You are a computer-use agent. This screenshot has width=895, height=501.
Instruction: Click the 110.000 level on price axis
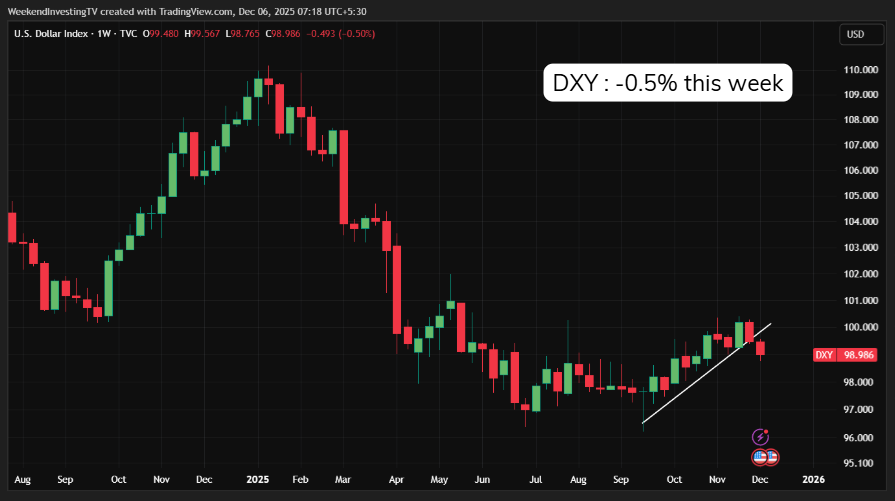[859, 70]
